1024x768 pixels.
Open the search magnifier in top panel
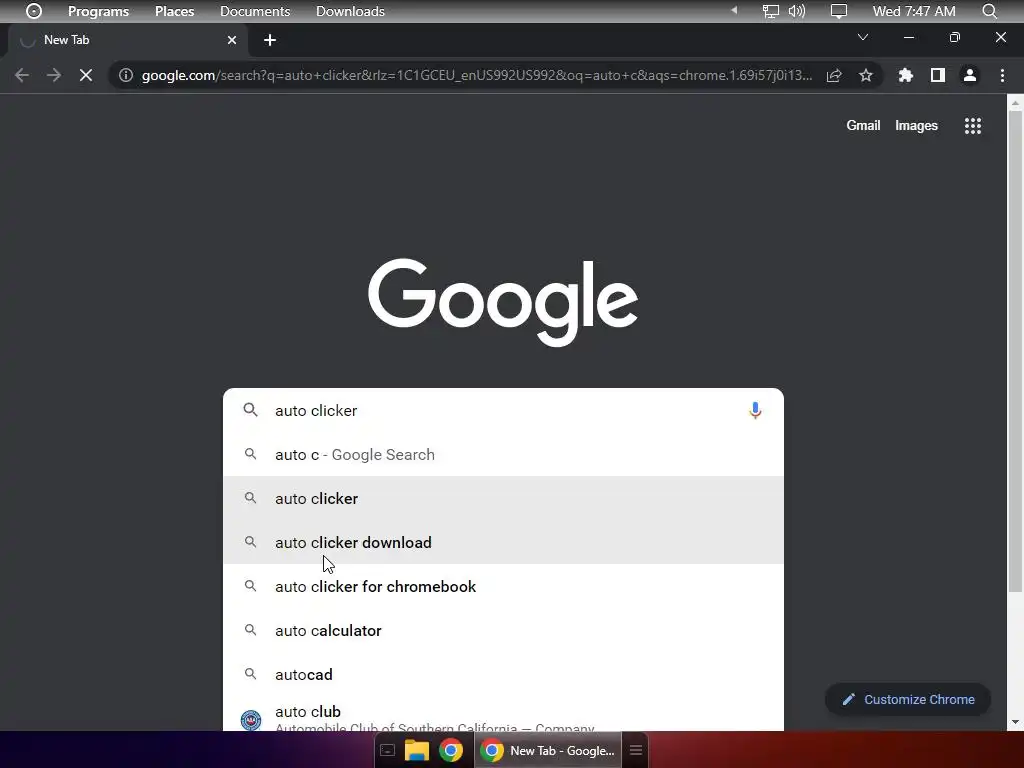pyautogui.click(x=989, y=11)
